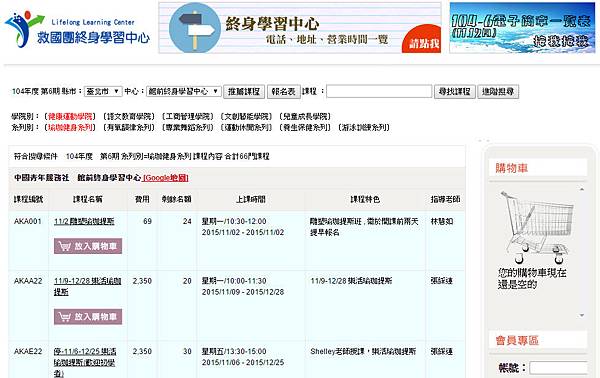Click the red 請點我 badge on the banner
Viewport: 600px width, 378px height.
tap(422, 39)
